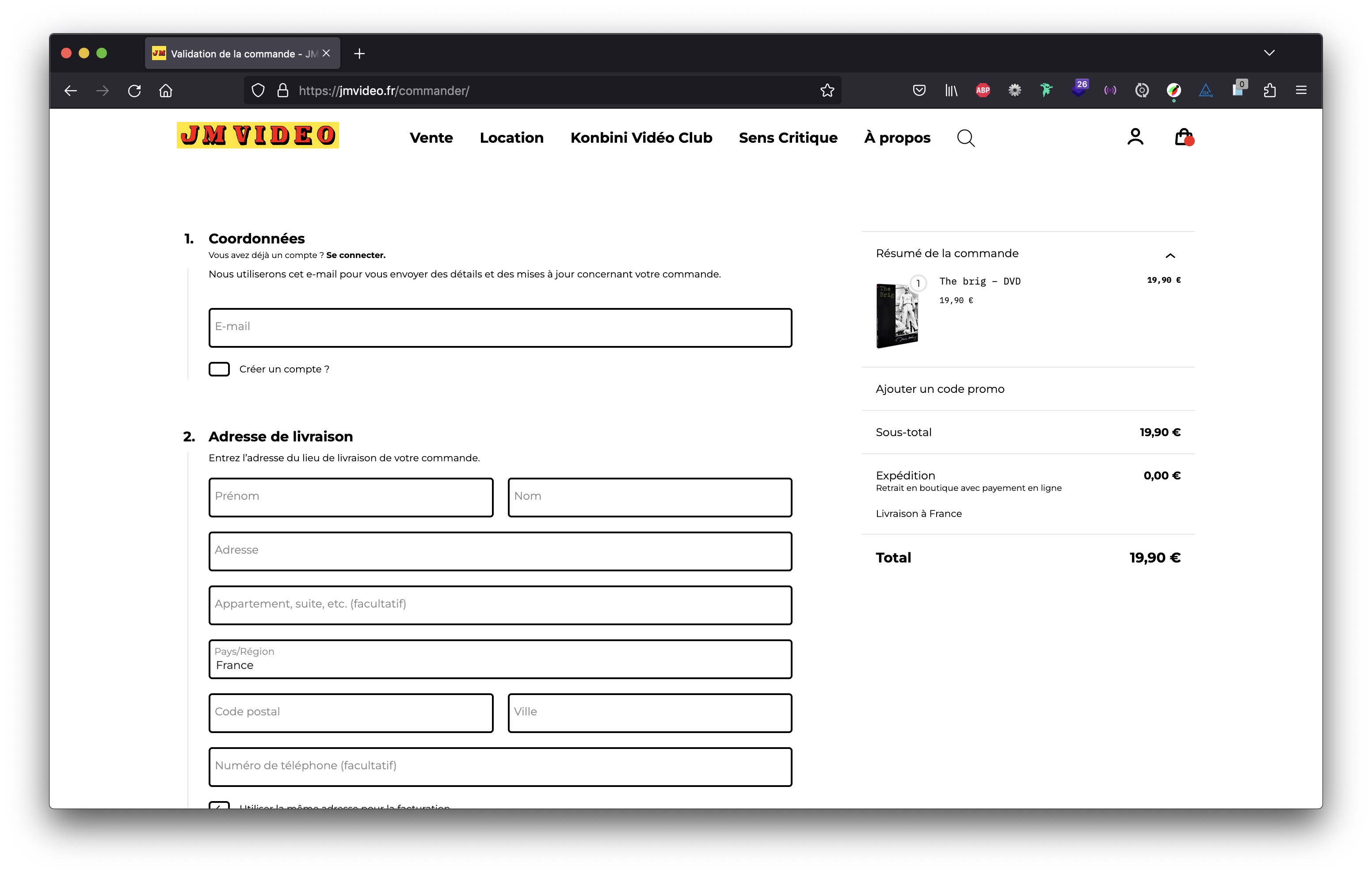
Task: Click the gear-shaped extension icon in toolbar
Action: [1015, 90]
